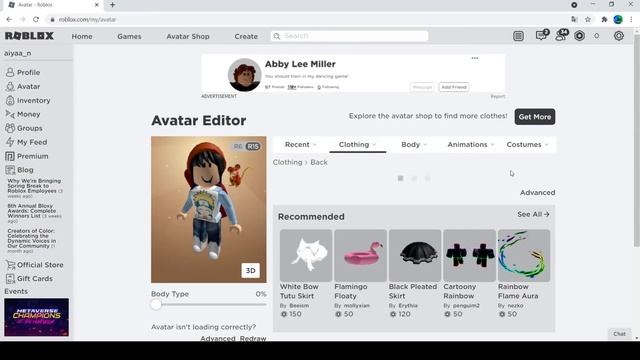Click the Clothing breadcrumb link

(x=287, y=162)
